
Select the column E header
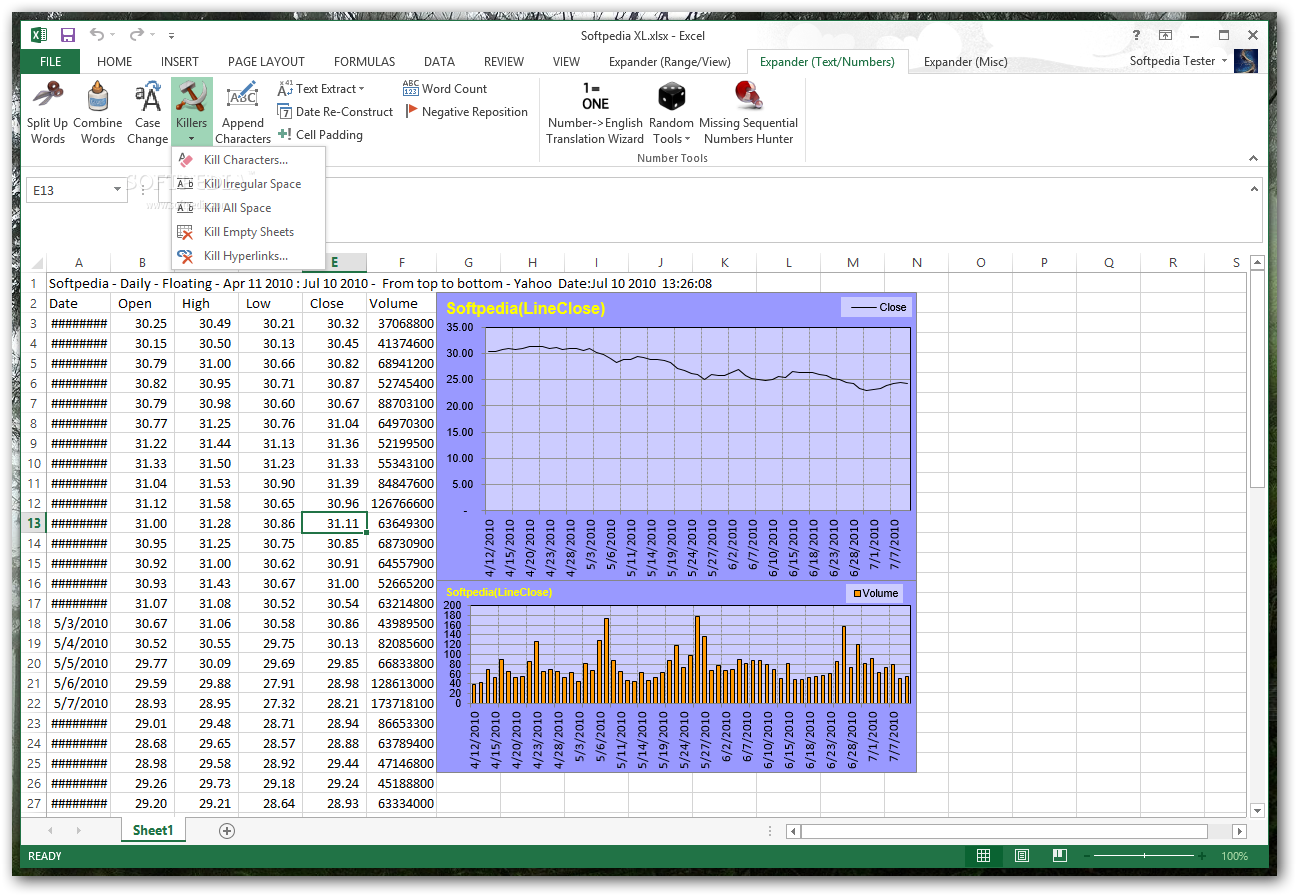click(x=334, y=263)
